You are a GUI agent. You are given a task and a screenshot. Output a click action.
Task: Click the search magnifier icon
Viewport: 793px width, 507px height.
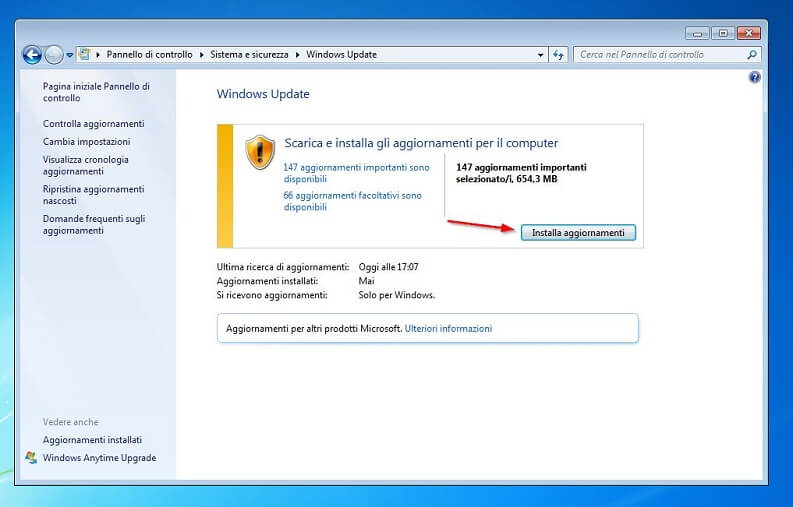(752, 55)
